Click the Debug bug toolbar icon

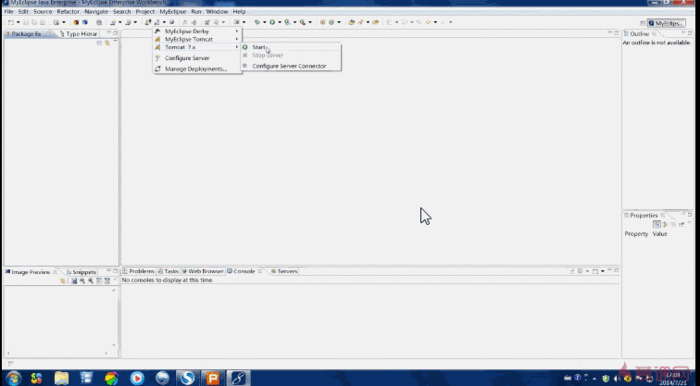(x=257, y=22)
